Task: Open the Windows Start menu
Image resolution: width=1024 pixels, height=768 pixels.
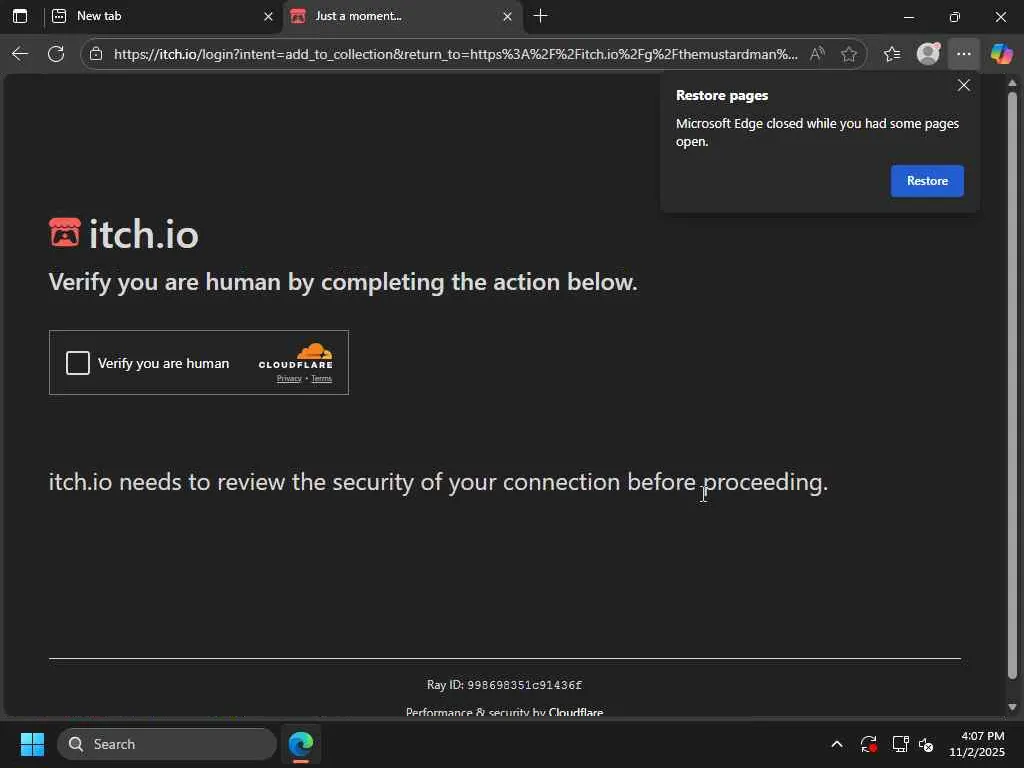Action: tap(32, 744)
